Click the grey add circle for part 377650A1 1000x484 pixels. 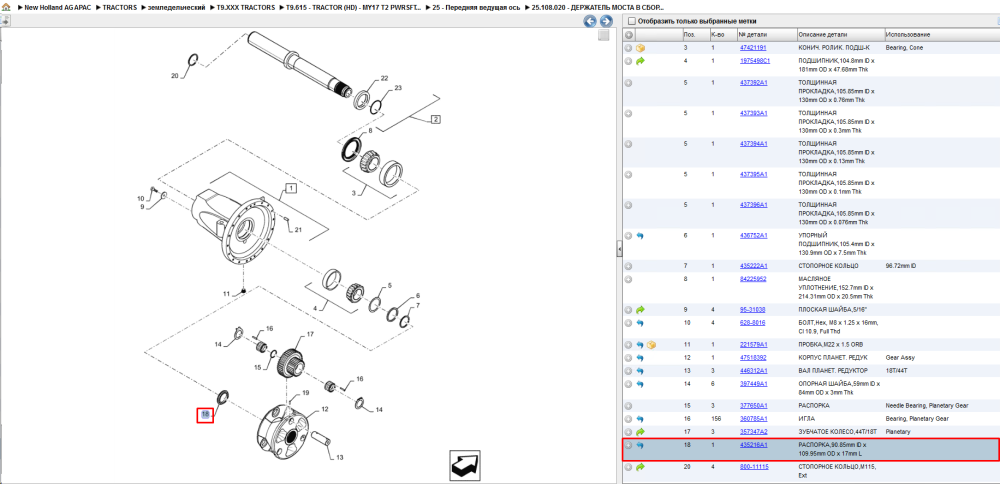629,406
